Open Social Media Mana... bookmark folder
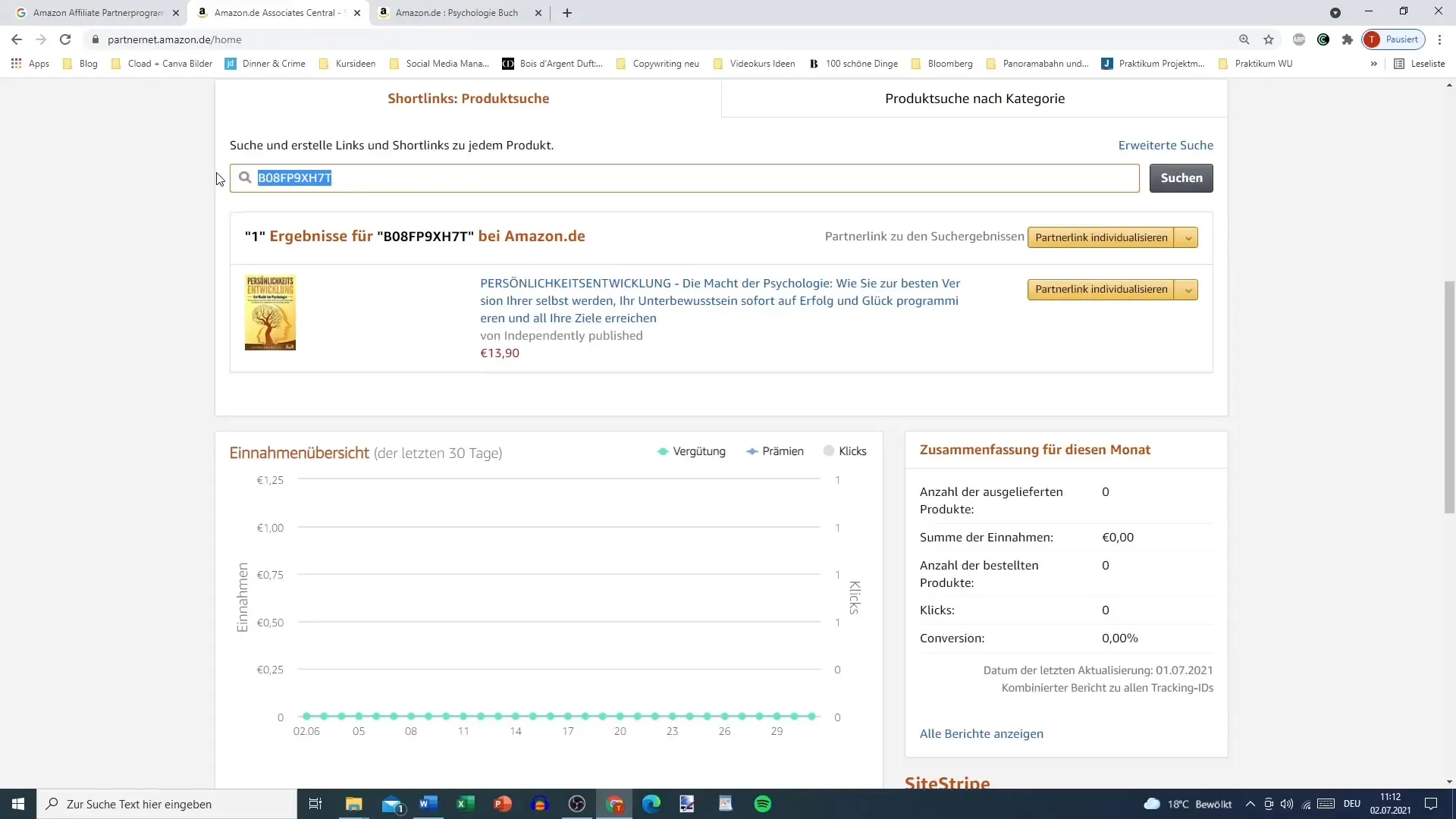Viewport: 1456px width, 819px height. coord(439,64)
